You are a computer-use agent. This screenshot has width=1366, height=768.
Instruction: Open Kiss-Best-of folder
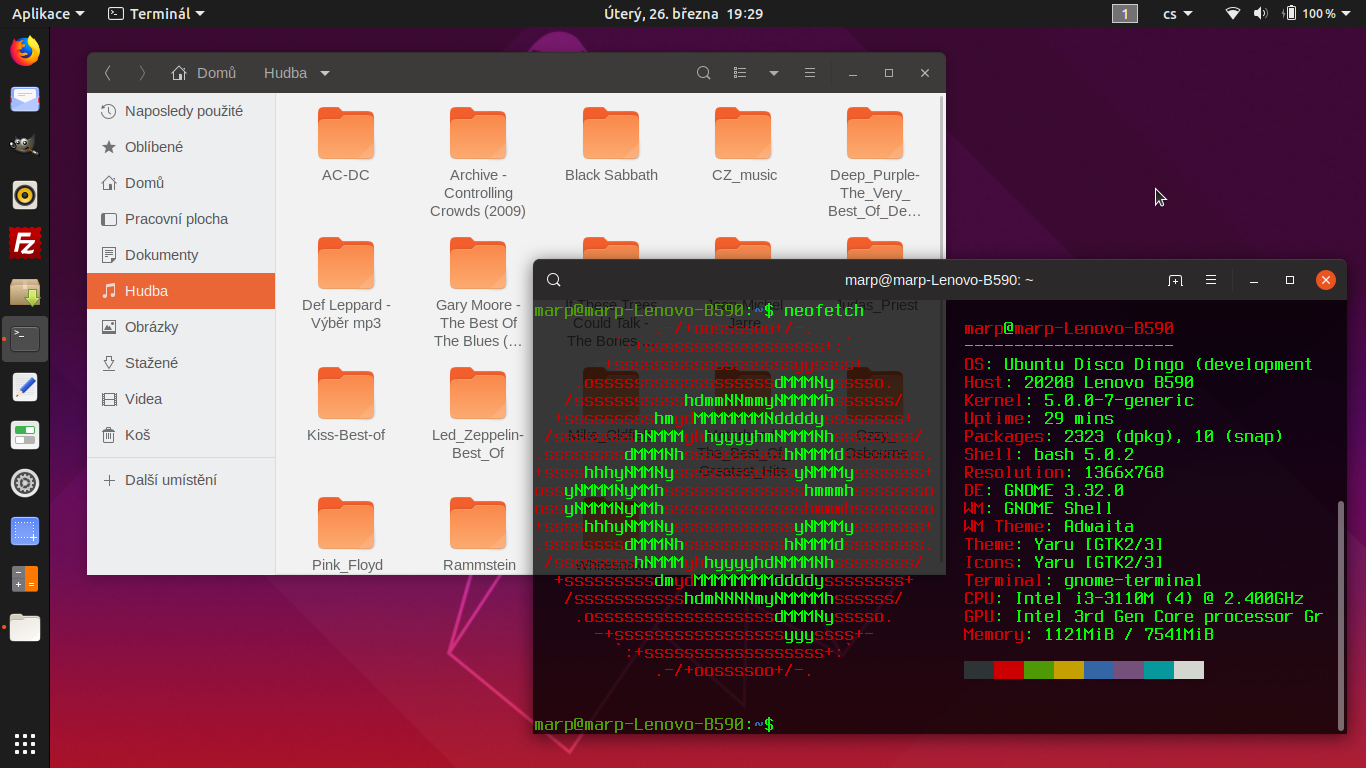(346, 405)
